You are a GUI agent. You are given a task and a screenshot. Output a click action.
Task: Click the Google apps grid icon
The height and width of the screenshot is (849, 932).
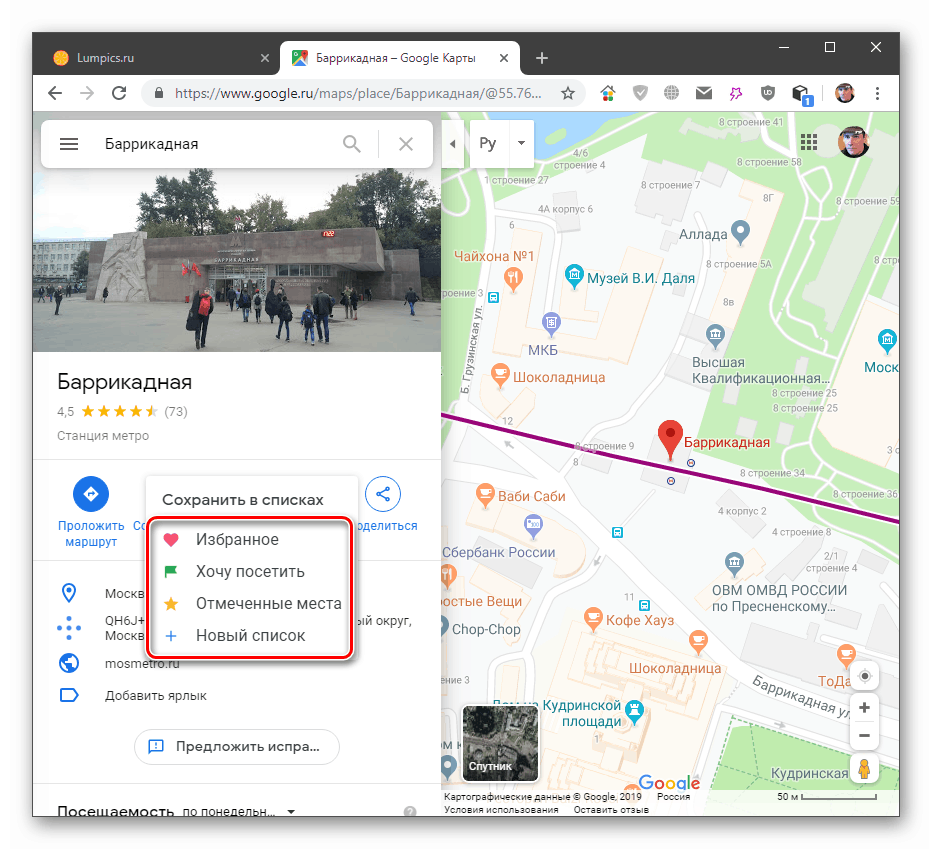(x=809, y=142)
